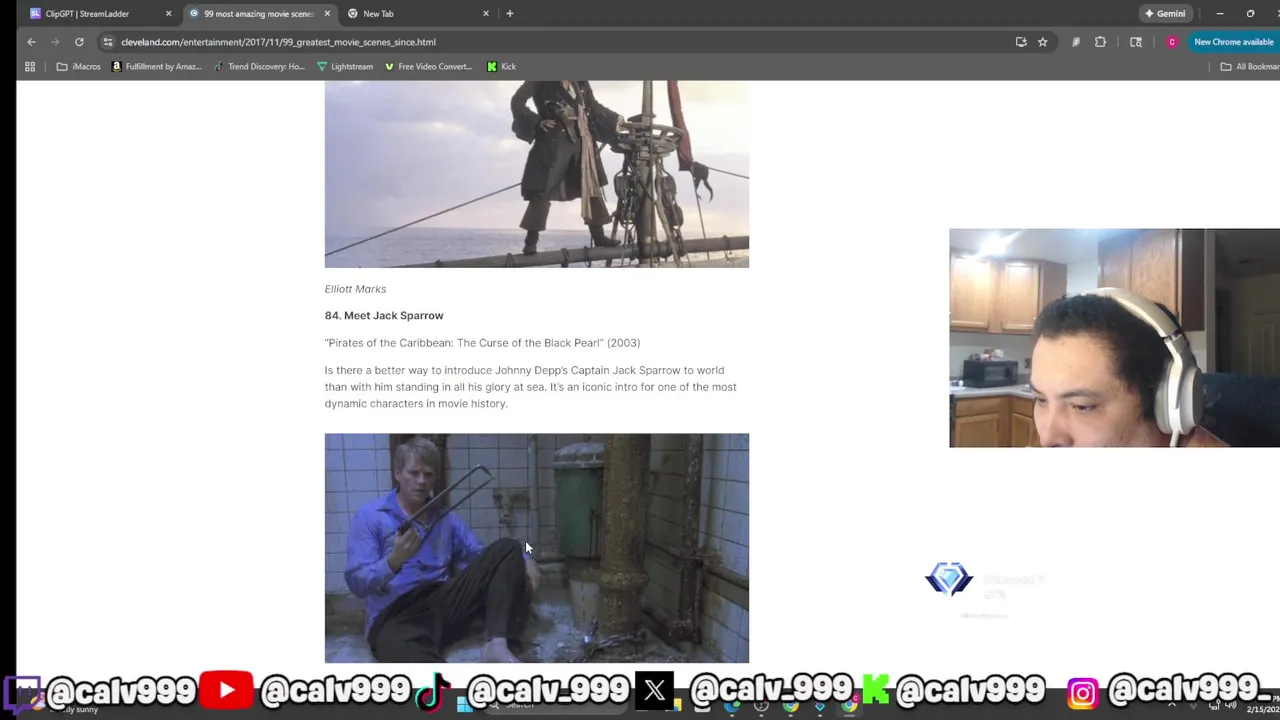Open the apps grid in bookmarks bar
Screen dimensions: 1280x720
30,67
